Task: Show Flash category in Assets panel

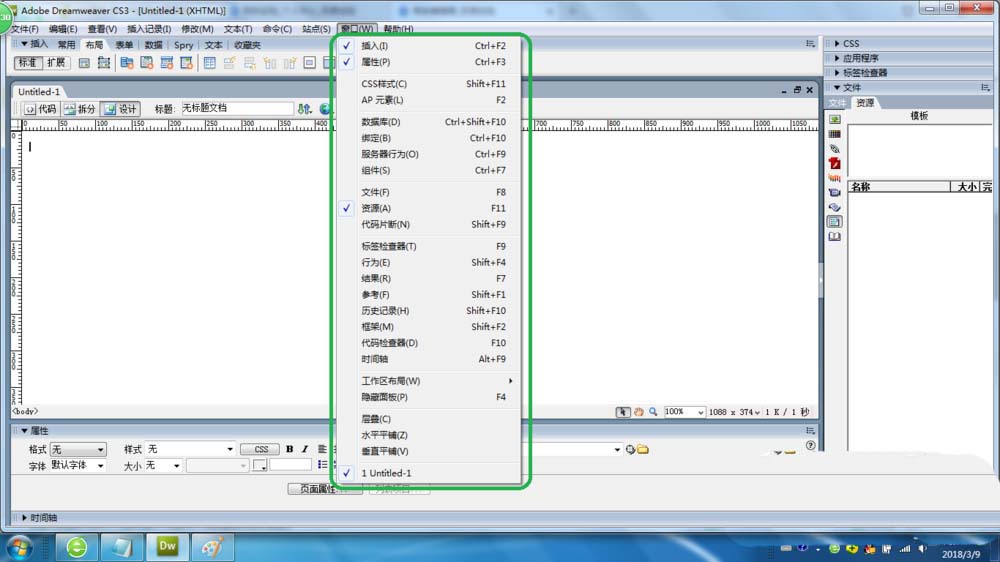Action: (x=834, y=163)
